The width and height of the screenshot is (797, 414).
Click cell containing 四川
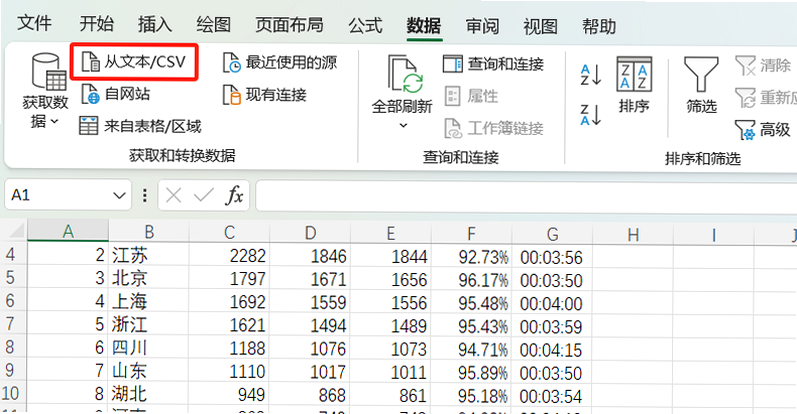point(148,348)
